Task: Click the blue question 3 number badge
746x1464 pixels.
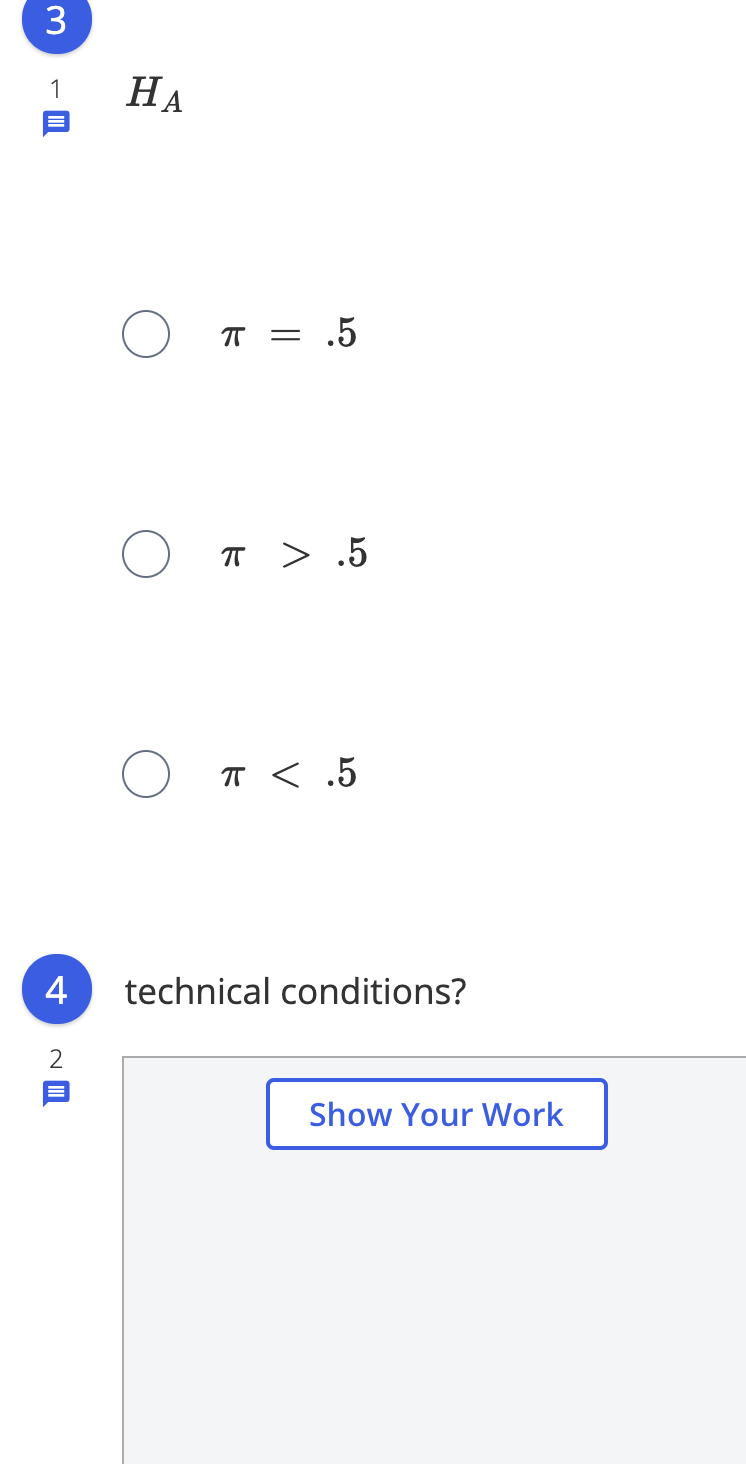Action: pos(56,22)
